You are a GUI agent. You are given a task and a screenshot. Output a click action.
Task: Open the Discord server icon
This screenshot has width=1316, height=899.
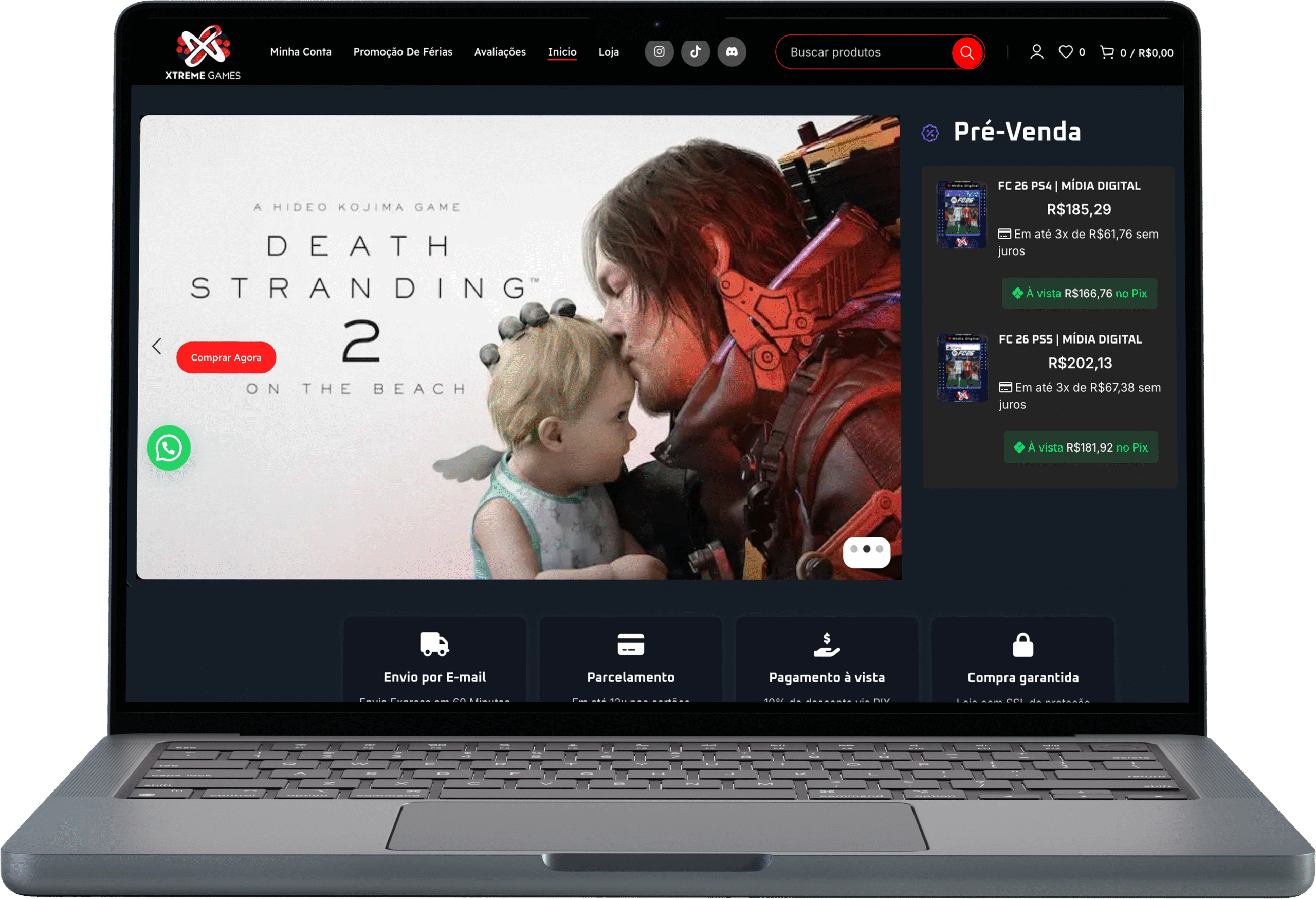[x=732, y=52]
